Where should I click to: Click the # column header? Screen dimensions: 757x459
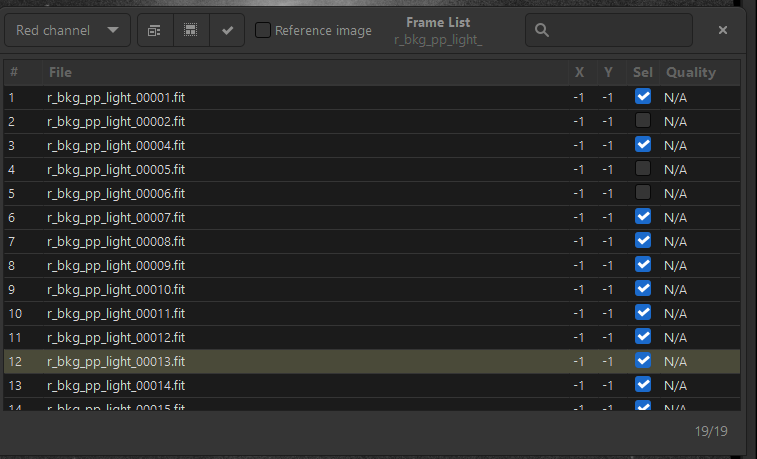point(14,72)
